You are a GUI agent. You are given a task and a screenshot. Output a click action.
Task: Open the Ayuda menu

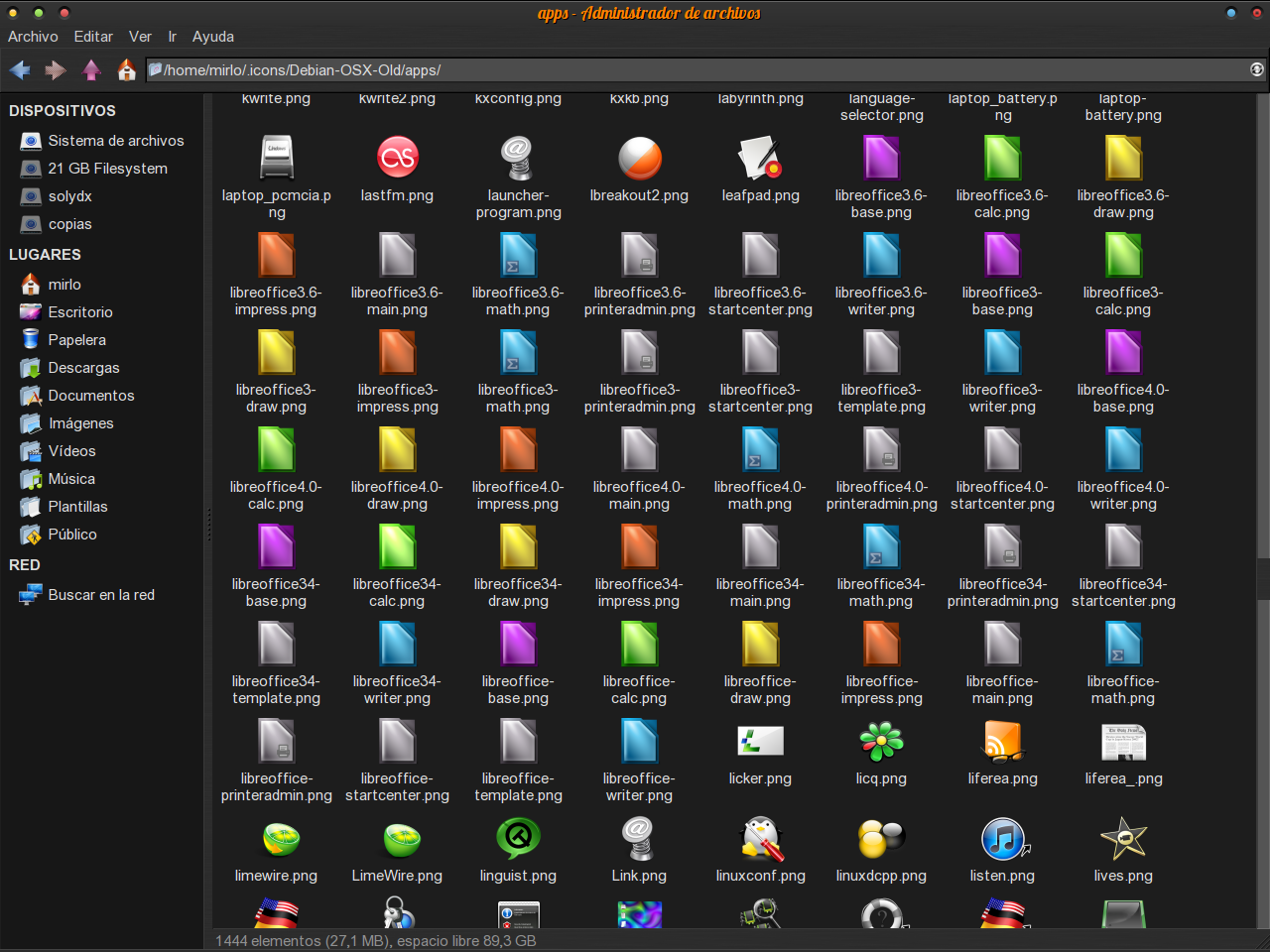click(x=213, y=37)
